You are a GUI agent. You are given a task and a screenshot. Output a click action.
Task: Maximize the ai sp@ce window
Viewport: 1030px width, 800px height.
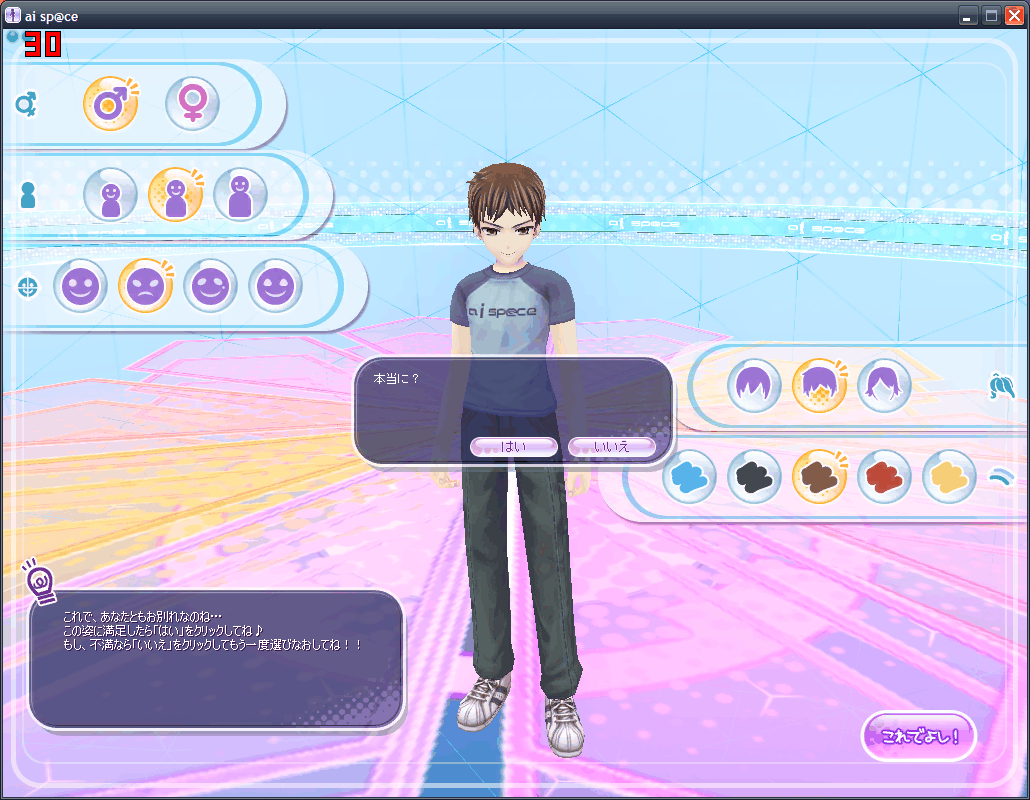coord(991,16)
